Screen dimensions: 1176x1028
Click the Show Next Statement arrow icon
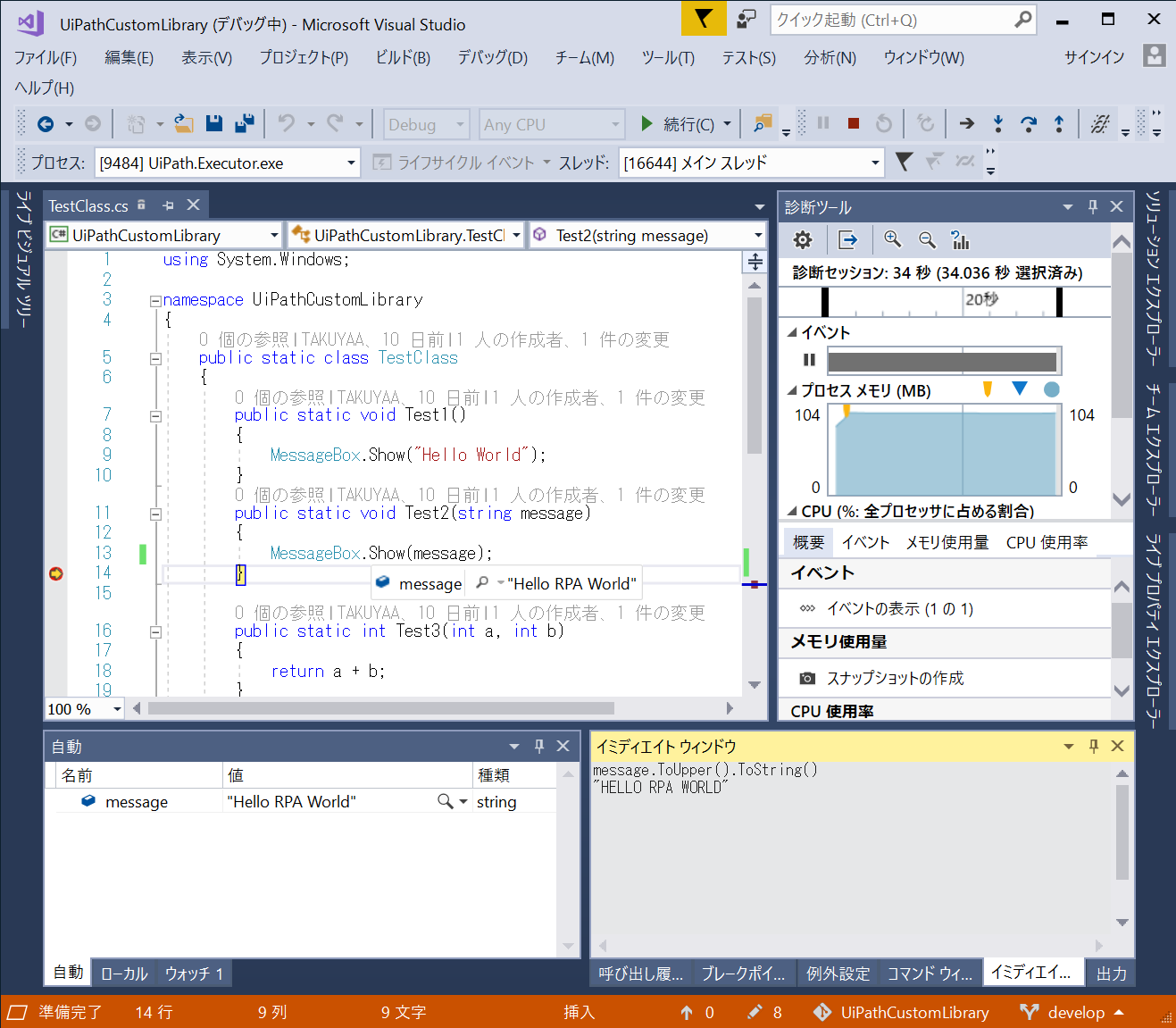[967, 123]
